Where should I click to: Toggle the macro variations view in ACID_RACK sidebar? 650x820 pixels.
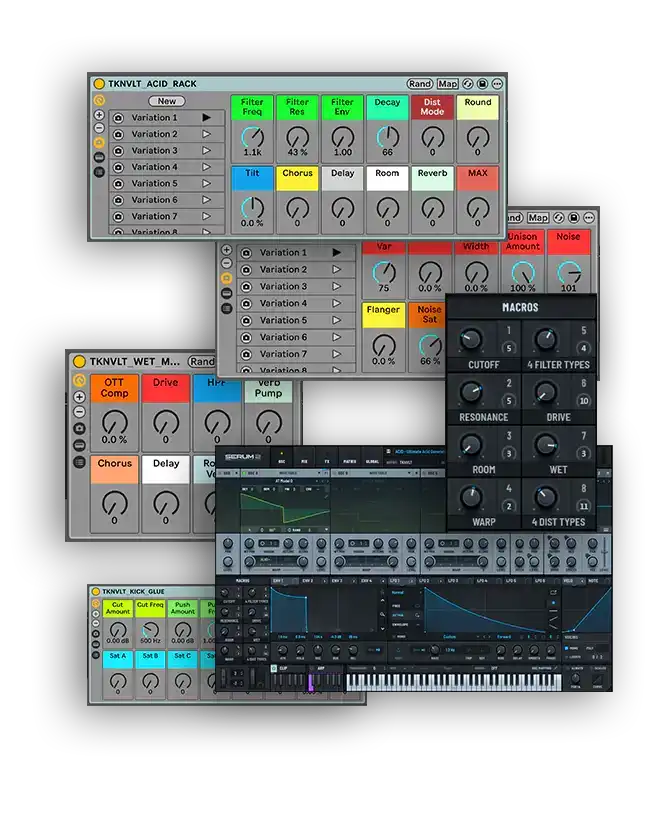click(99, 143)
